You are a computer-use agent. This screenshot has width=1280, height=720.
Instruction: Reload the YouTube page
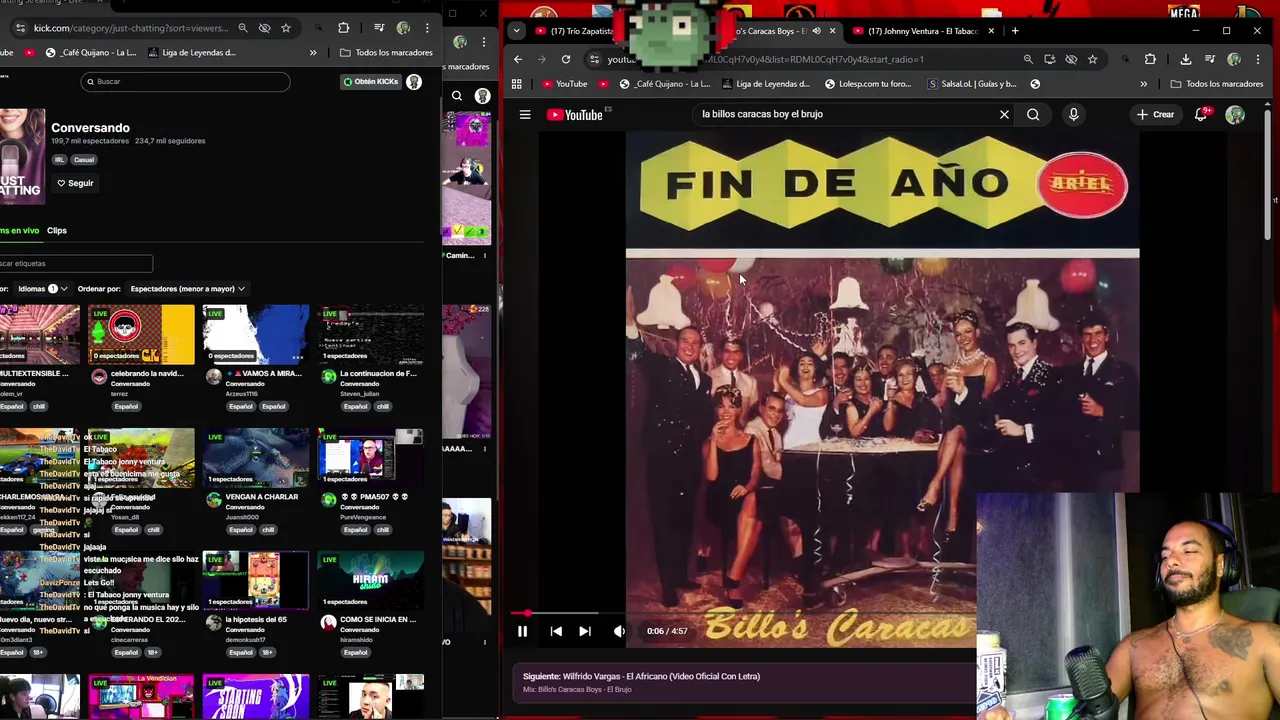[x=566, y=59]
